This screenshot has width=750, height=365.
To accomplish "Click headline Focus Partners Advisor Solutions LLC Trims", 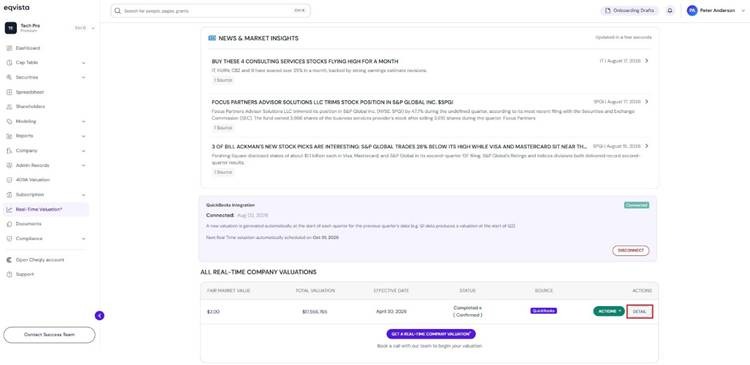I will click(x=332, y=102).
